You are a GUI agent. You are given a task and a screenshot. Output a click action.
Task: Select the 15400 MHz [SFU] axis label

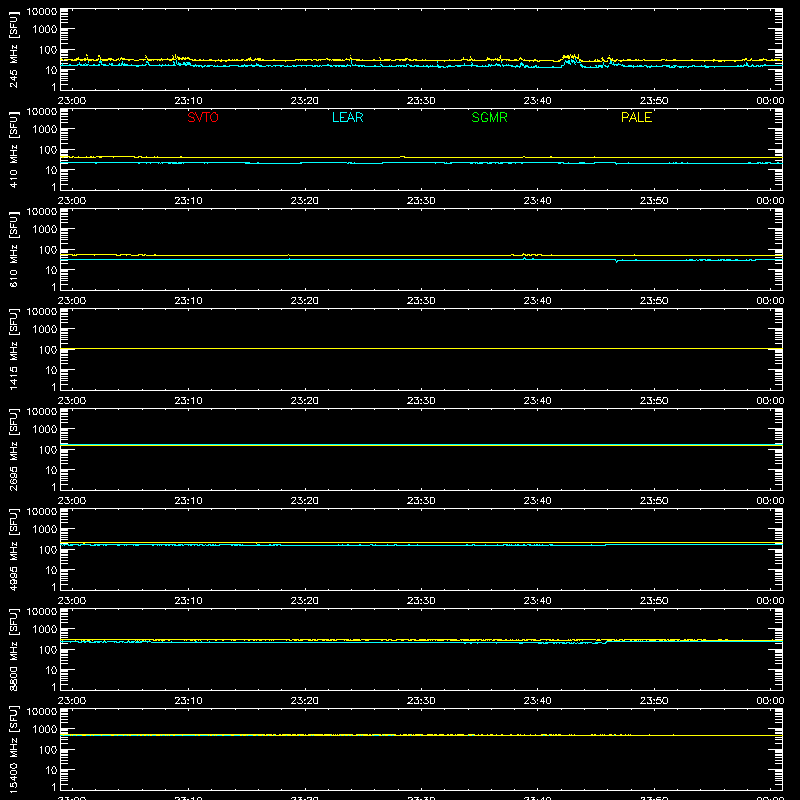point(14,749)
